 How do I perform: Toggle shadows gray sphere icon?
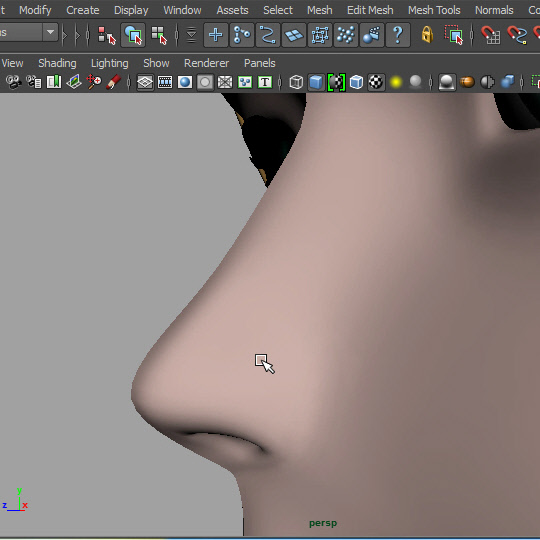click(416, 82)
